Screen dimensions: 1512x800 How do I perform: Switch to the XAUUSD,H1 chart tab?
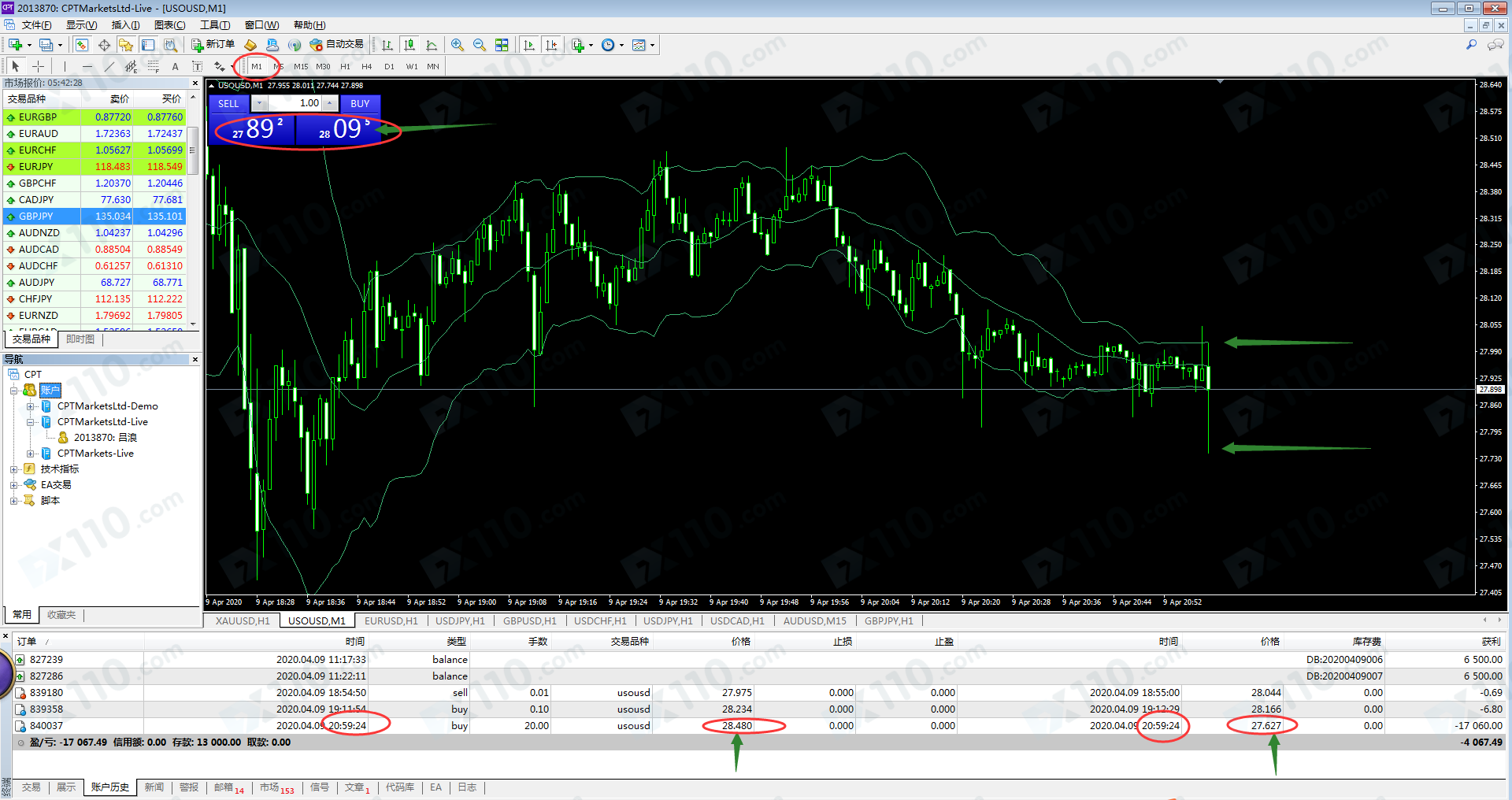click(x=243, y=621)
